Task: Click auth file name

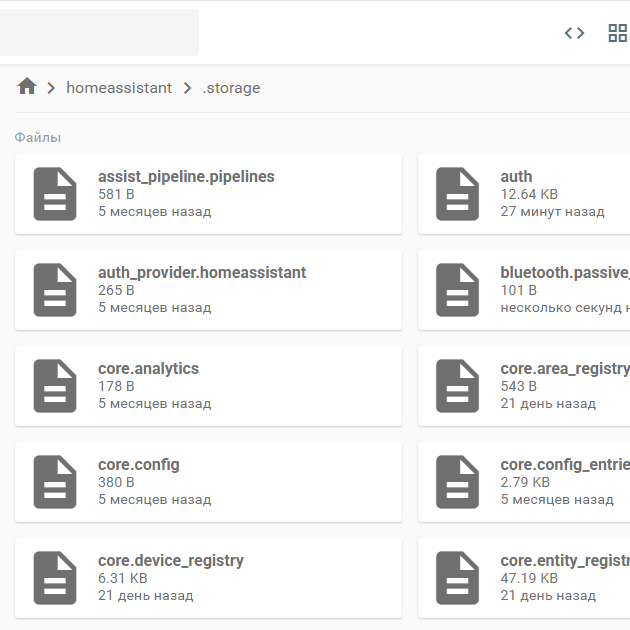Action: click(x=516, y=177)
